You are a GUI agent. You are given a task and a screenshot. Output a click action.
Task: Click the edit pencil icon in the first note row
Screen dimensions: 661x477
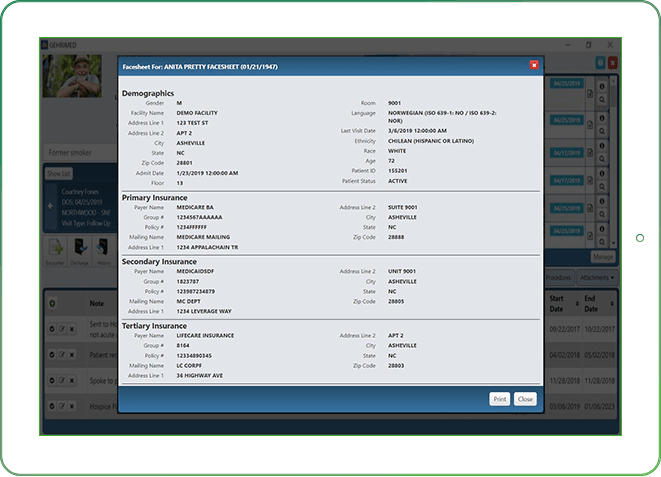(62, 327)
